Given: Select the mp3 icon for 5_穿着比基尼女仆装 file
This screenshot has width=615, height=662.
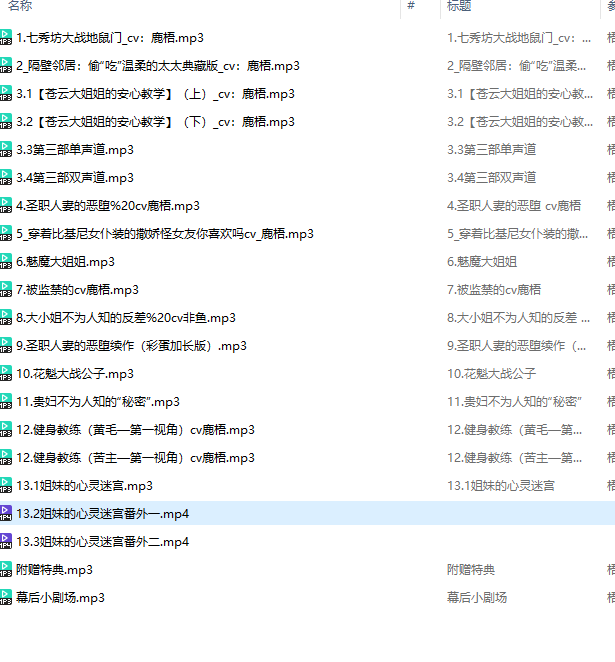Looking at the screenshot, I should pos(6,233).
